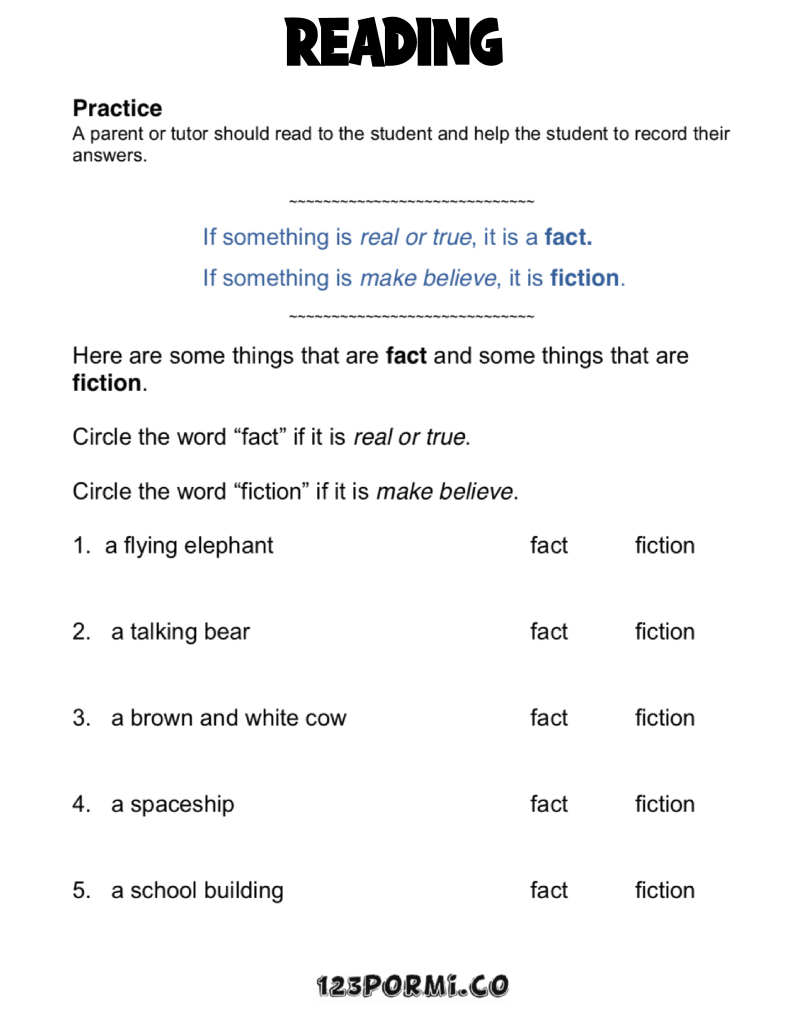
Task: Click the Practice section heading
Action: pyautogui.click(x=117, y=108)
